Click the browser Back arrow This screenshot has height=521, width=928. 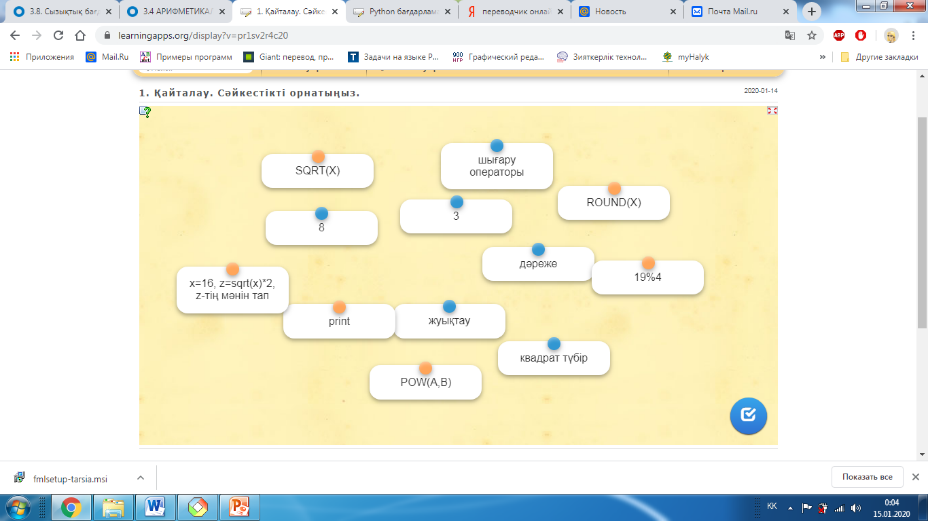[15, 36]
